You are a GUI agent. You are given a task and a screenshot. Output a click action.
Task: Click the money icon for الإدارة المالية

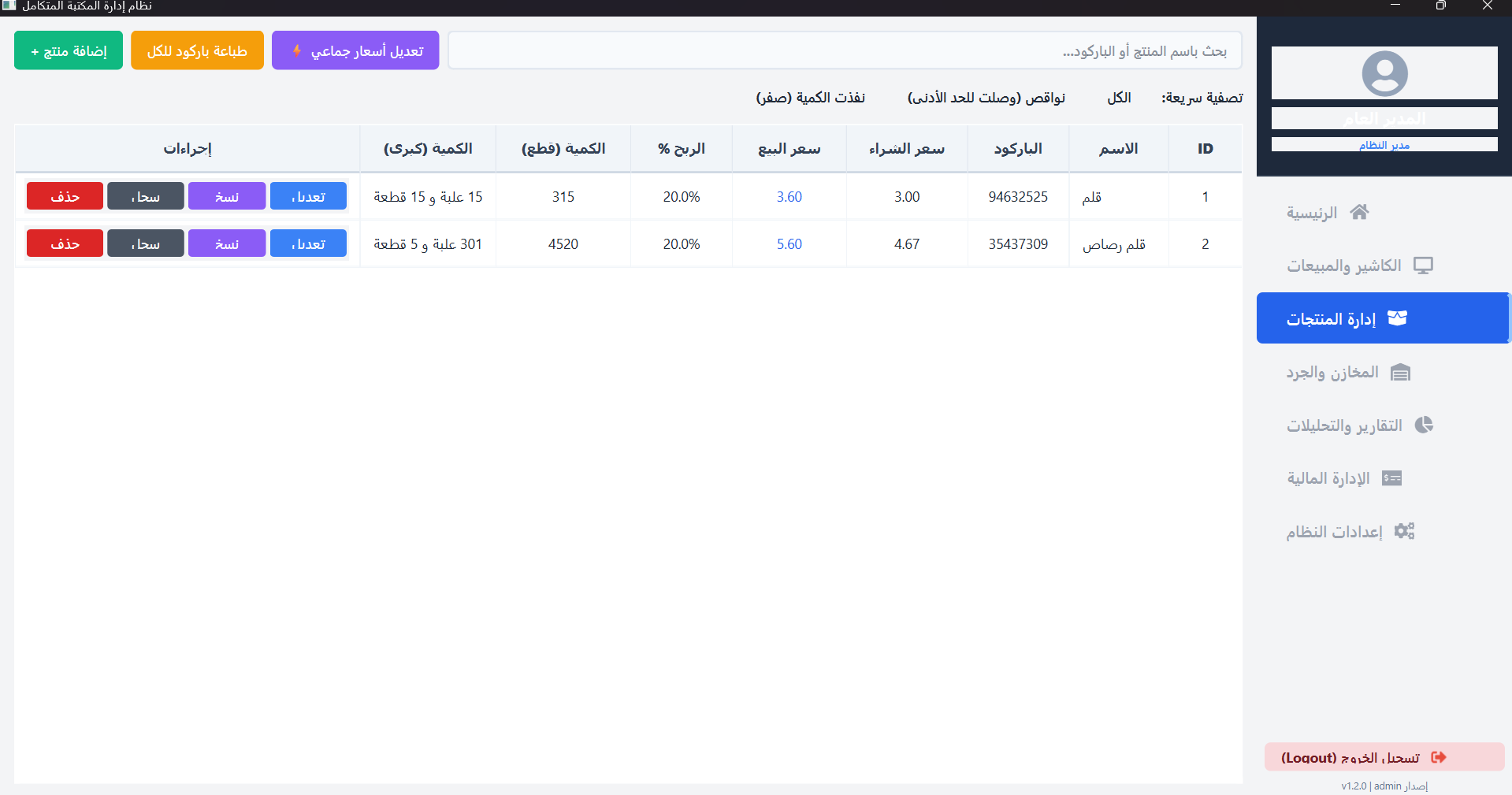click(x=1391, y=478)
